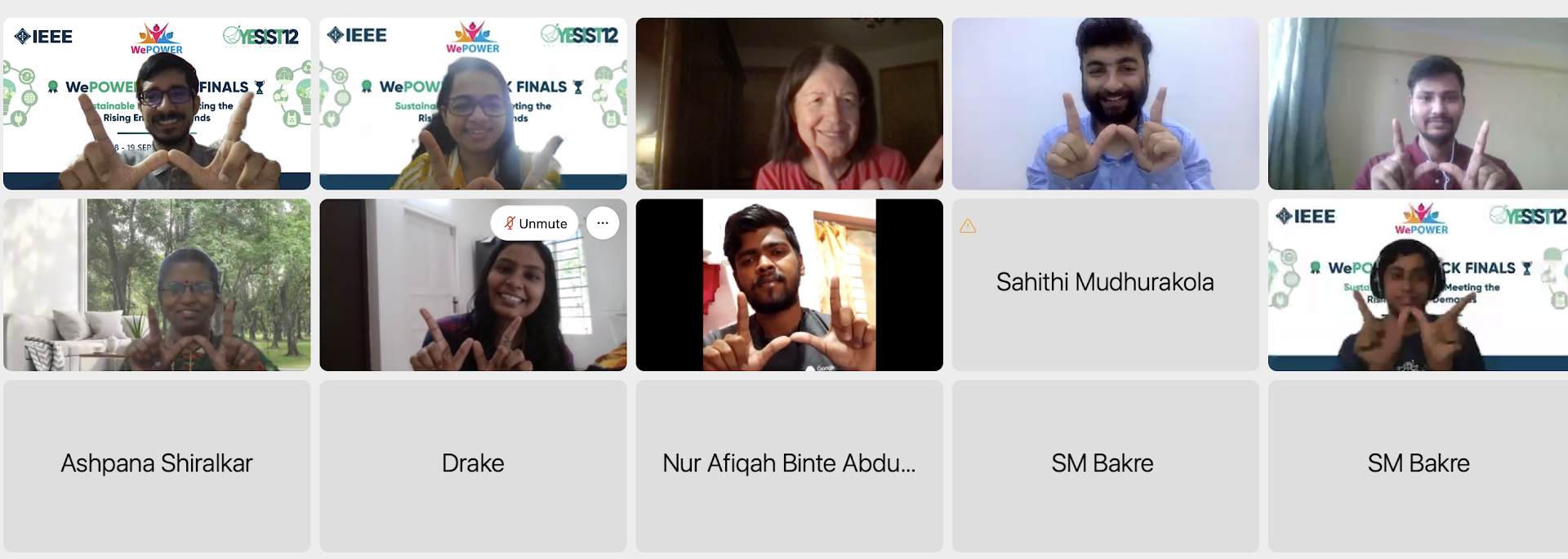1568x559 pixels.
Task: Select Drake's participant tile
Action: point(473,466)
